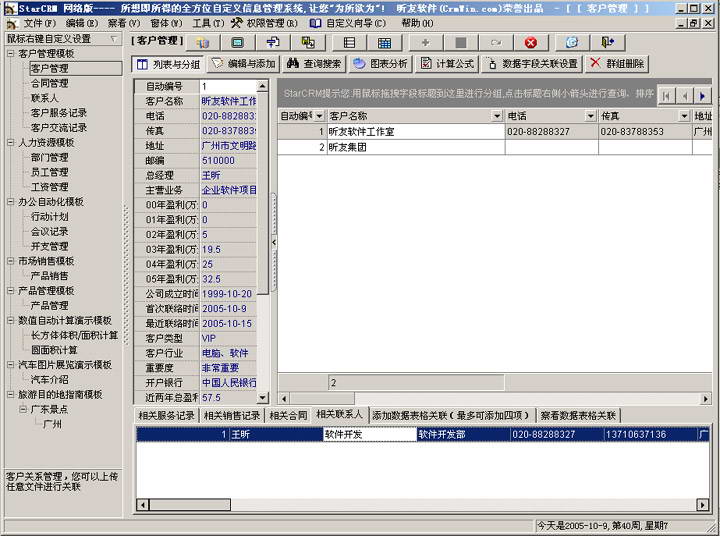Collapse the 人力资源模板 tree node
Screen dimensions: 720x536
point(11,142)
